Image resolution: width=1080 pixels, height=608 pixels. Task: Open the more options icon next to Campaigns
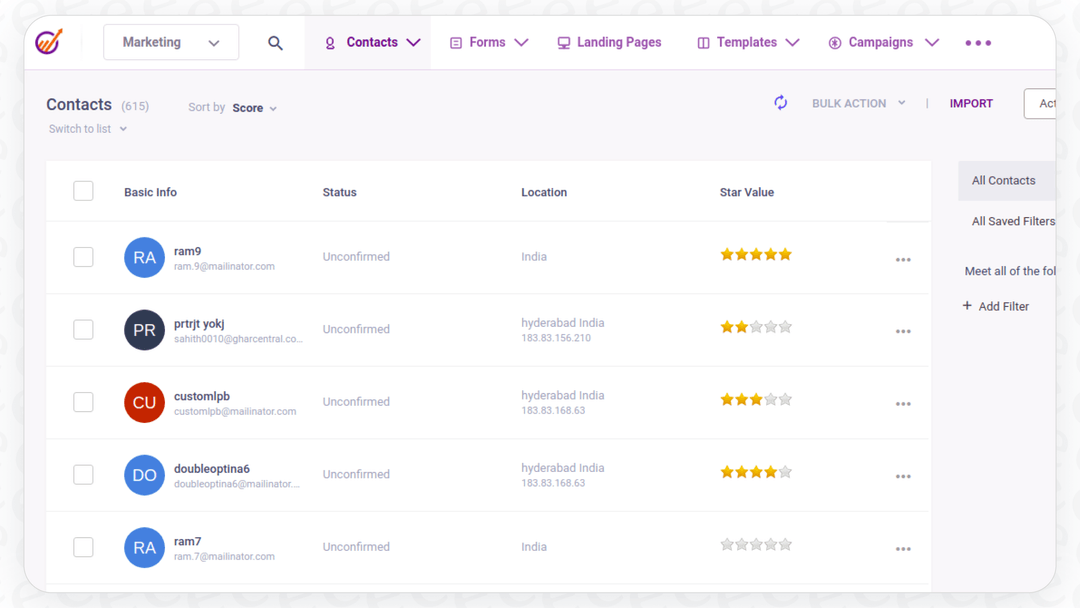coord(977,42)
